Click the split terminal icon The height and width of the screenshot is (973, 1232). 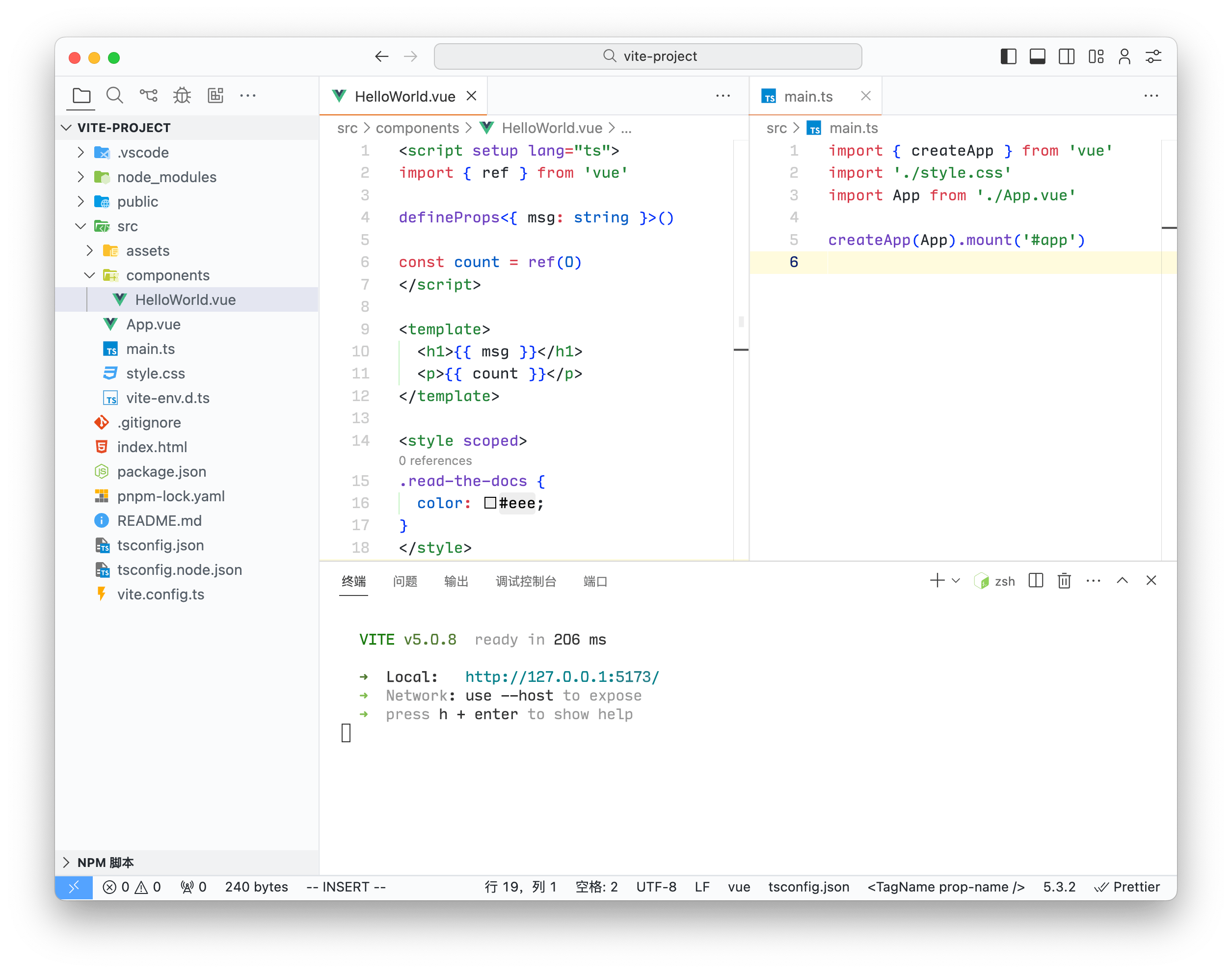[x=1036, y=580]
